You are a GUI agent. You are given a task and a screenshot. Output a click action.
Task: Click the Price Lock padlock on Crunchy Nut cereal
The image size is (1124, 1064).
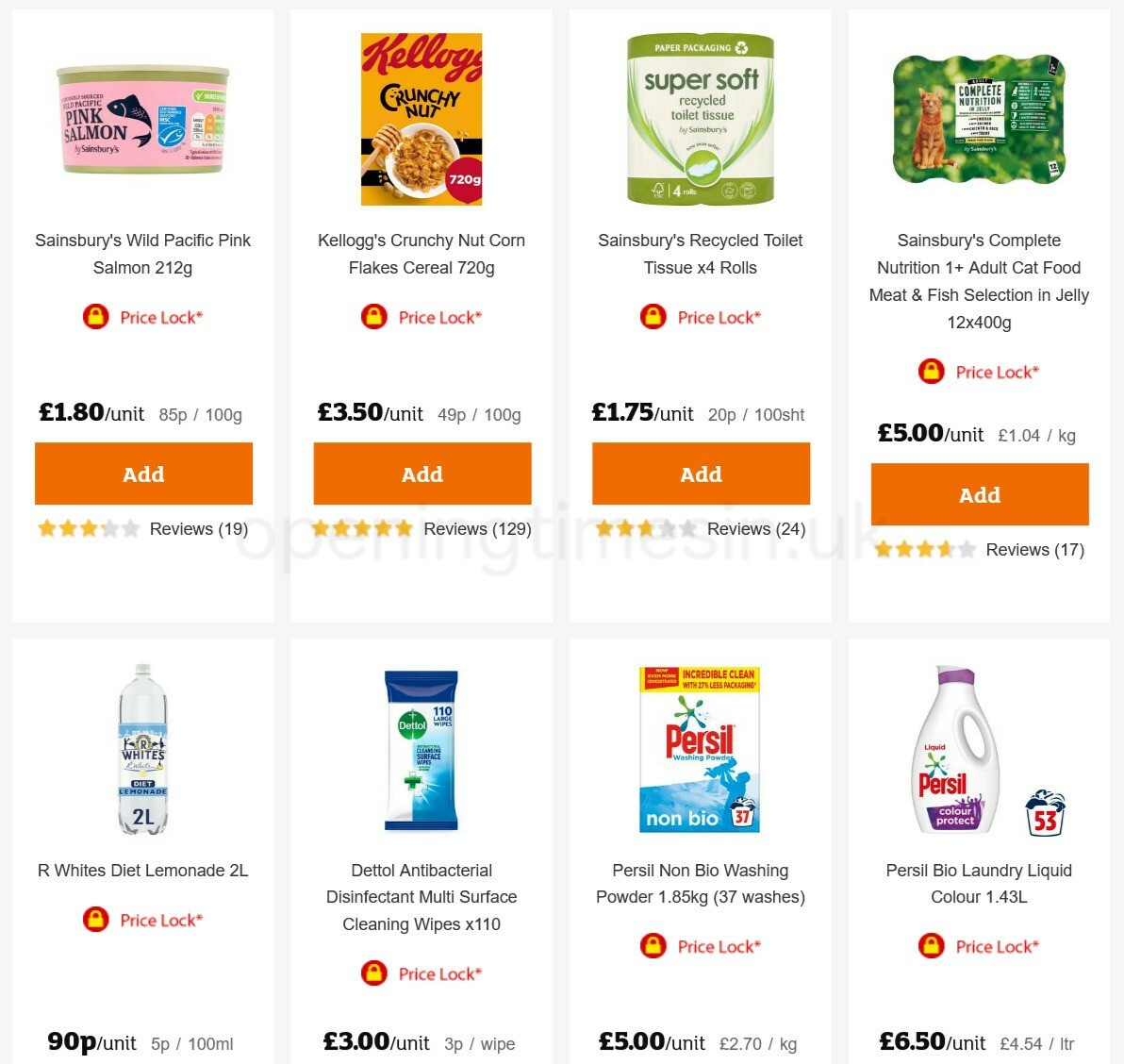[373, 317]
